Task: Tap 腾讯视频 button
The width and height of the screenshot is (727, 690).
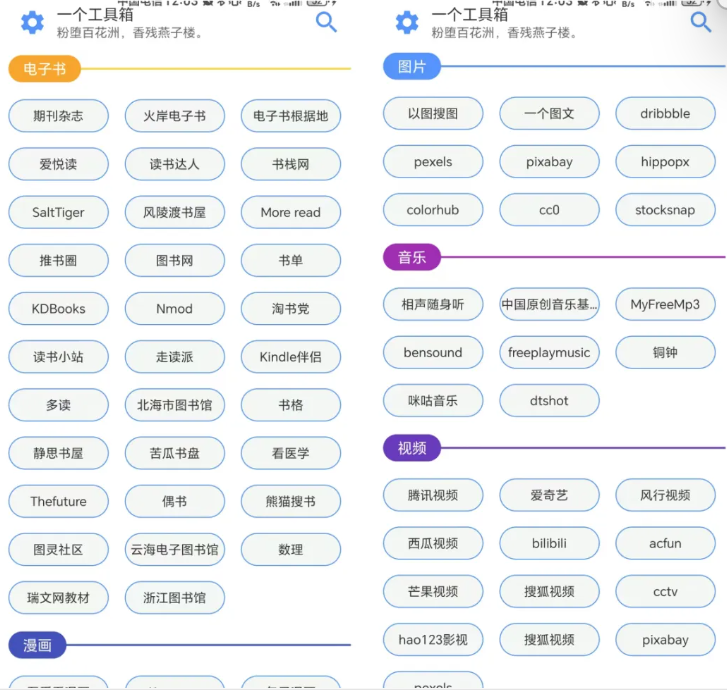Action: coord(433,495)
